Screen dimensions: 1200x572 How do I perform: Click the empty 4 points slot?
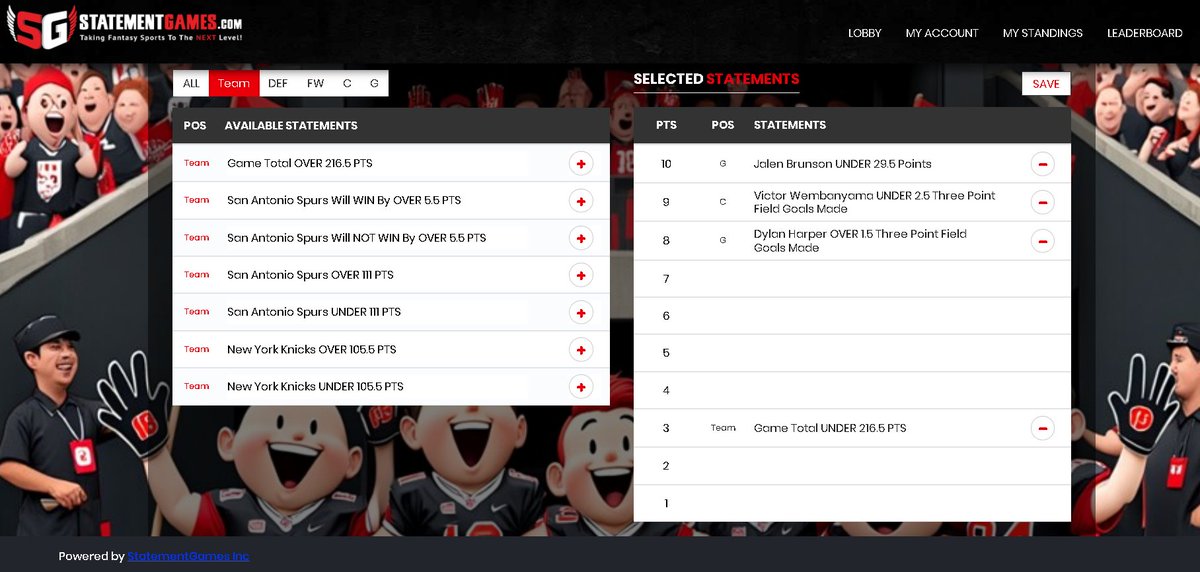(852, 390)
